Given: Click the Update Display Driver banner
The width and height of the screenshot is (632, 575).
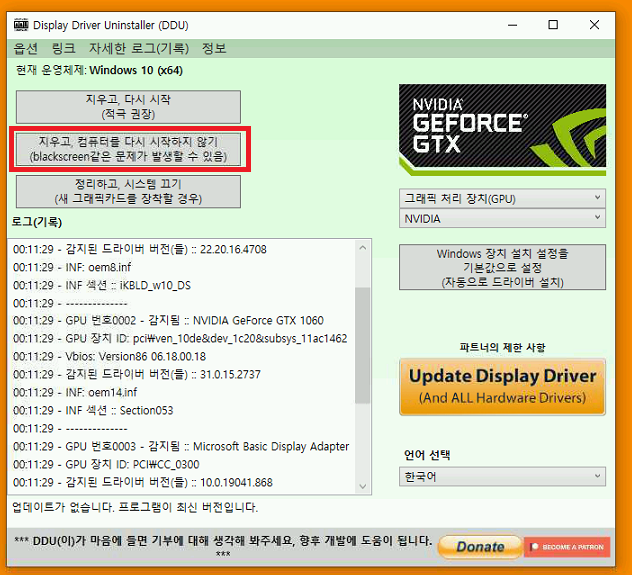Looking at the screenshot, I should coord(502,387).
